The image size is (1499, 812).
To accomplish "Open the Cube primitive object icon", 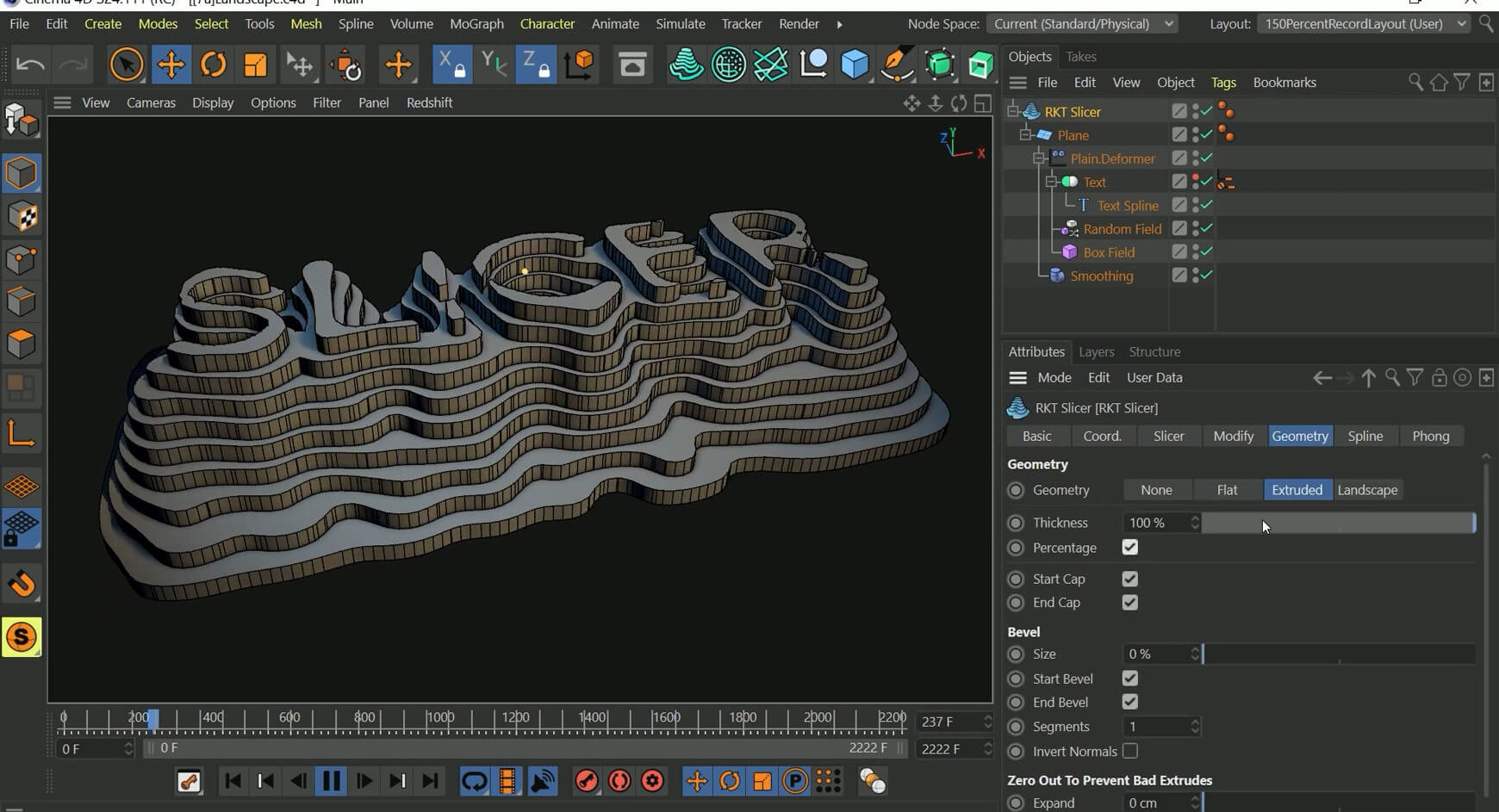I will (x=855, y=65).
